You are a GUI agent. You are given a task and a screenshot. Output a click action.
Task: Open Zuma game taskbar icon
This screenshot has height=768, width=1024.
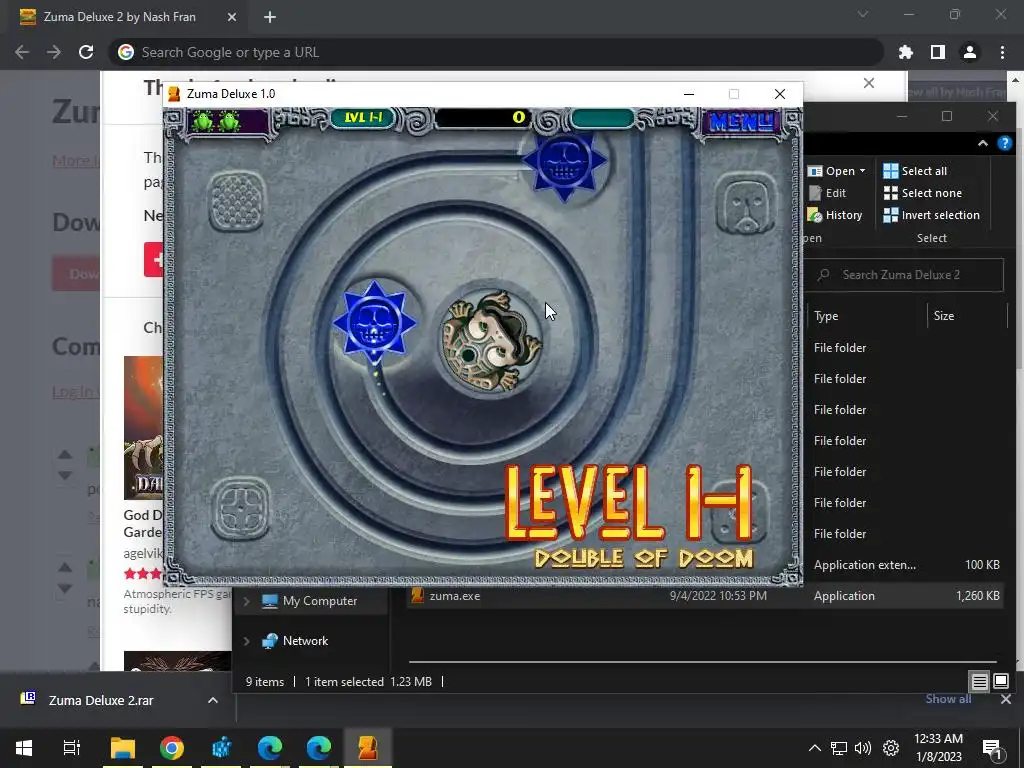[368, 748]
